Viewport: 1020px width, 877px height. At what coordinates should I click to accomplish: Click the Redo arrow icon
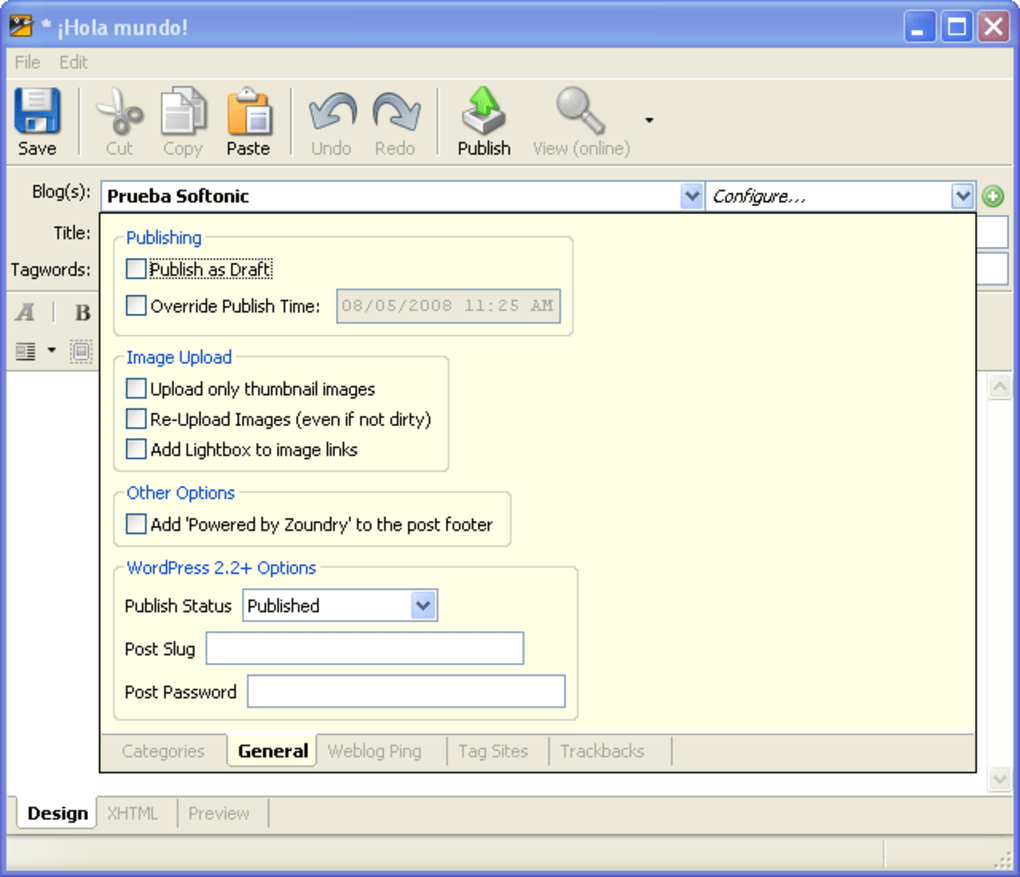click(395, 112)
